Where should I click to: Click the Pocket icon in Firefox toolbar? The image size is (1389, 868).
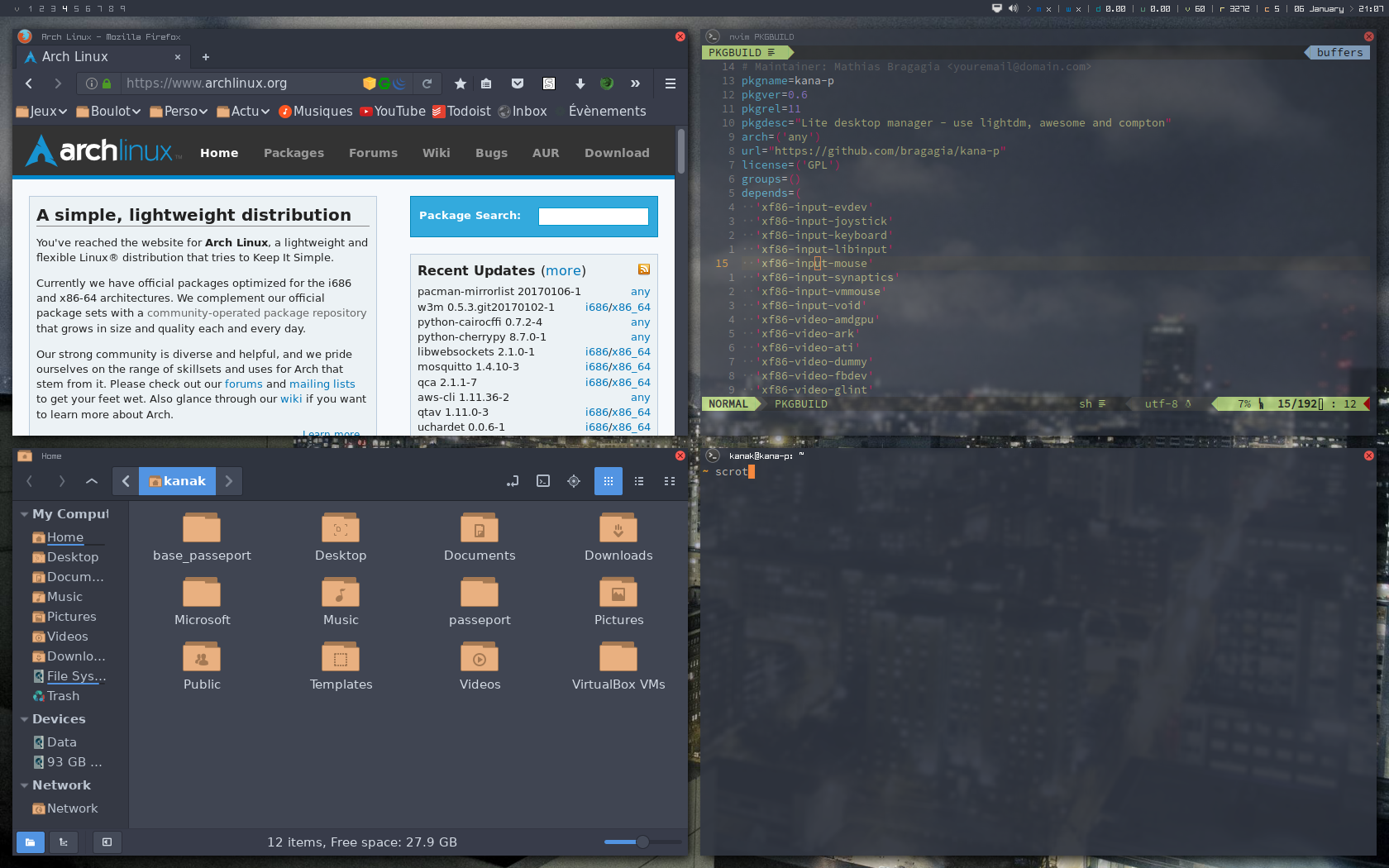tap(518, 83)
